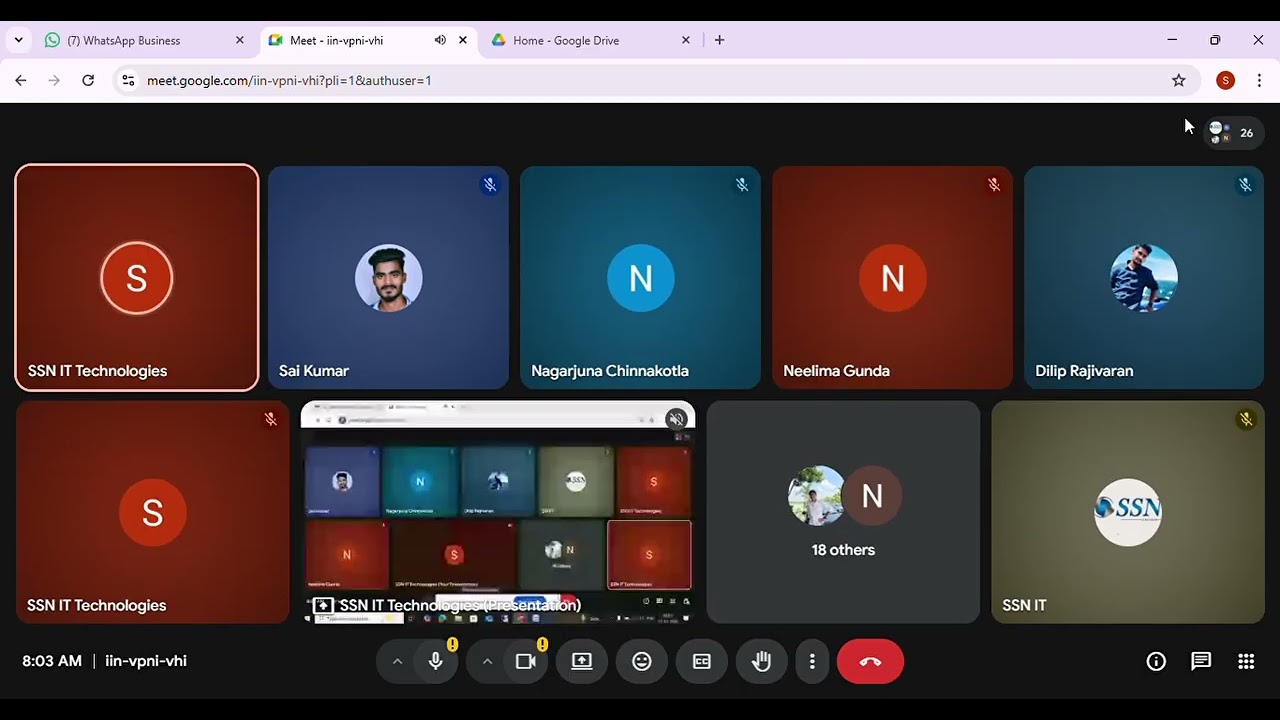
Task: Select Sai Kumar's video tile
Action: tap(388, 277)
